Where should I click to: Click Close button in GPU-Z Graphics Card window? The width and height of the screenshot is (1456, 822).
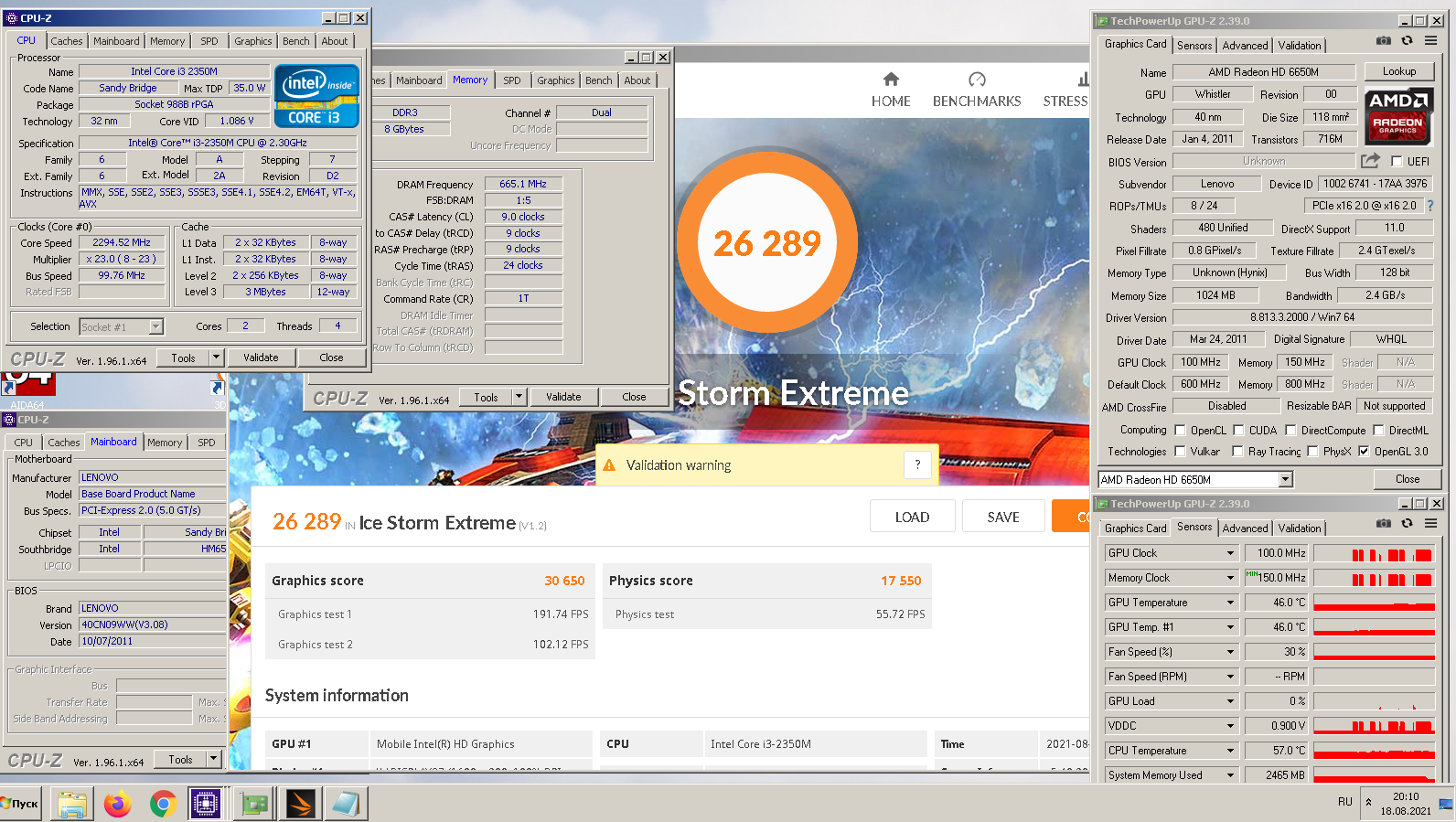1408,479
